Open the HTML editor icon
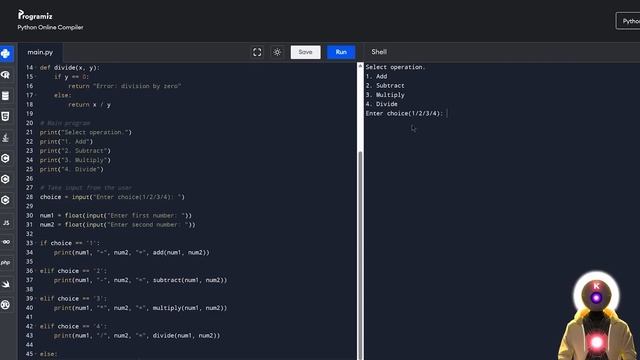Image resolution: width=640 pixels, height=360 pixels. click(6, 117)
